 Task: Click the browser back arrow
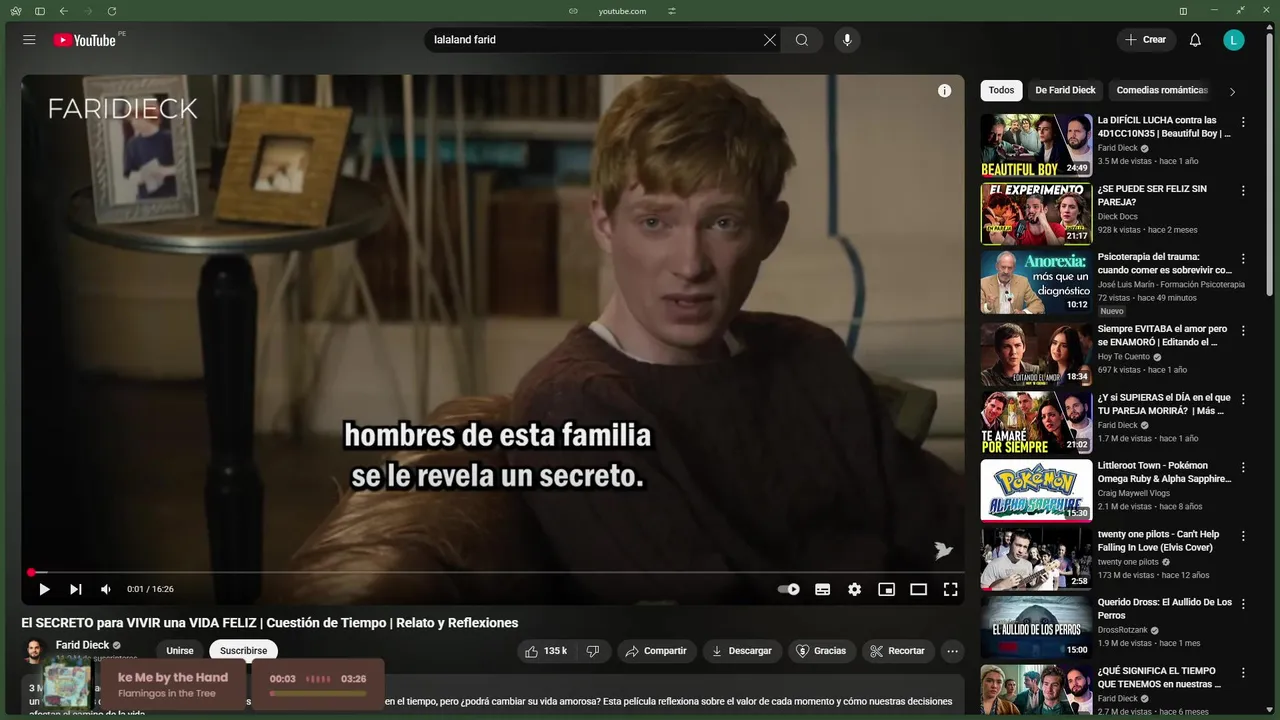coord(64,11)
